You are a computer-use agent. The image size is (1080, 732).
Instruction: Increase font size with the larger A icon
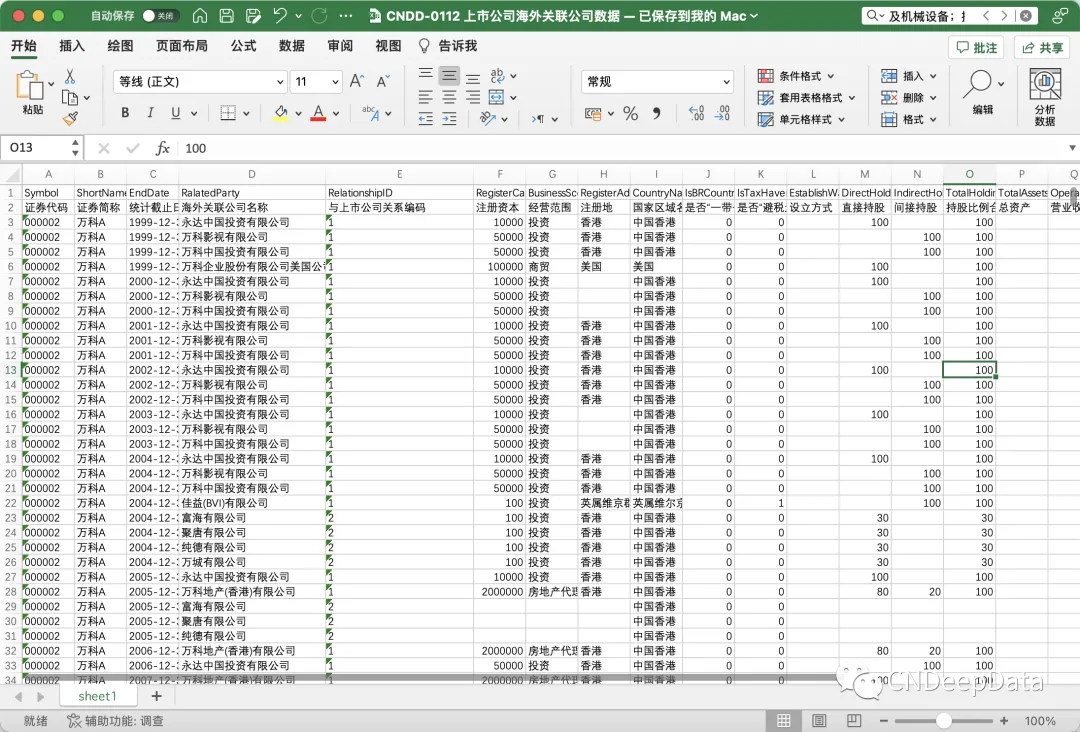pyautogui.click(x=357, y=82)
